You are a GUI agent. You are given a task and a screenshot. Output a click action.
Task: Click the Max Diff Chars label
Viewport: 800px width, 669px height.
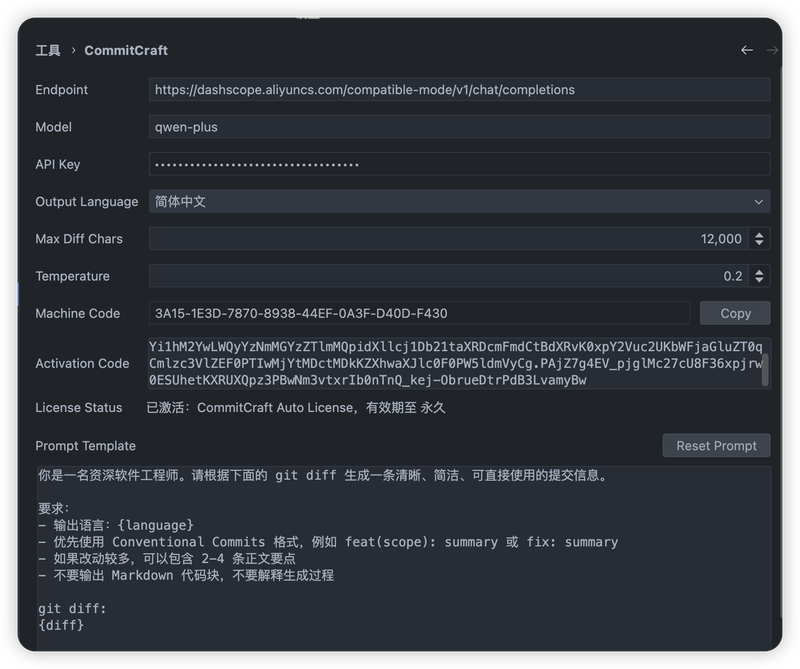(79, 239)
